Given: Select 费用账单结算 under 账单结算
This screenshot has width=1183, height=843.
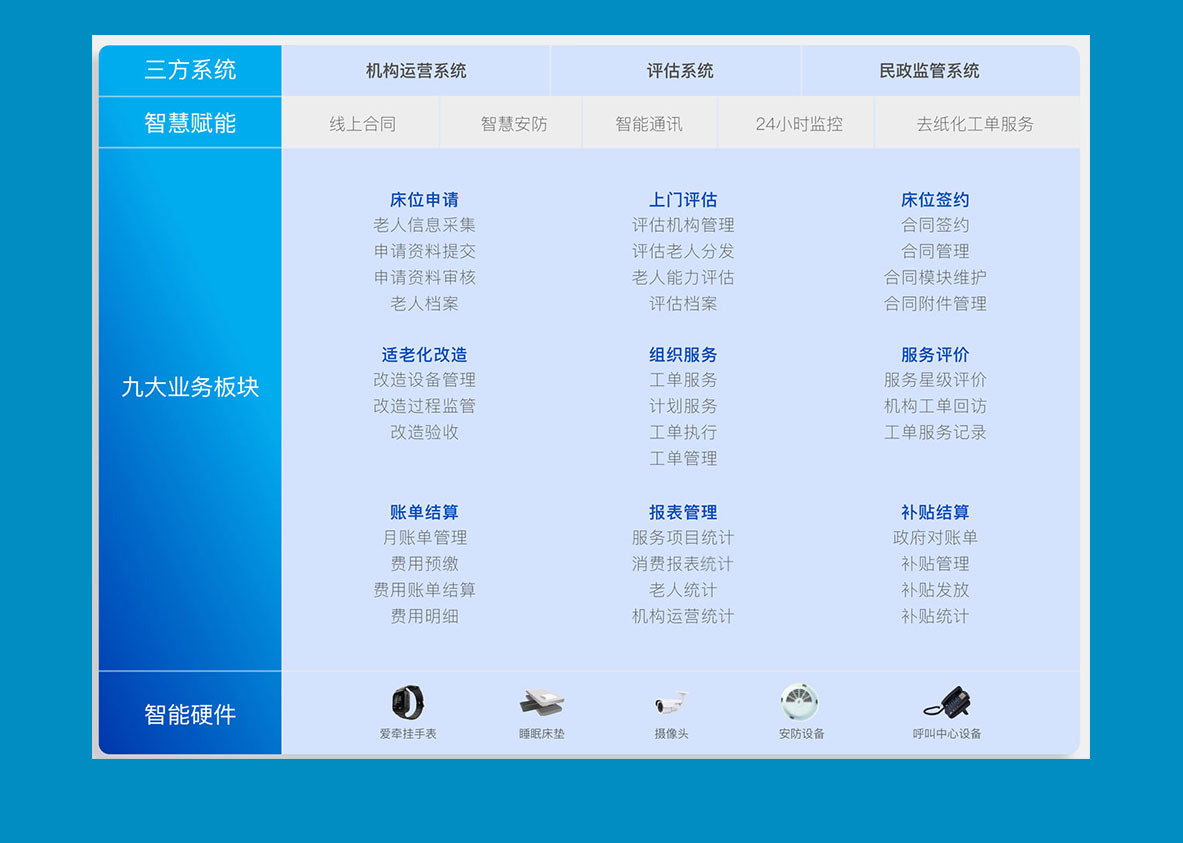Looking at the screenshot, I should pos(424,590).
